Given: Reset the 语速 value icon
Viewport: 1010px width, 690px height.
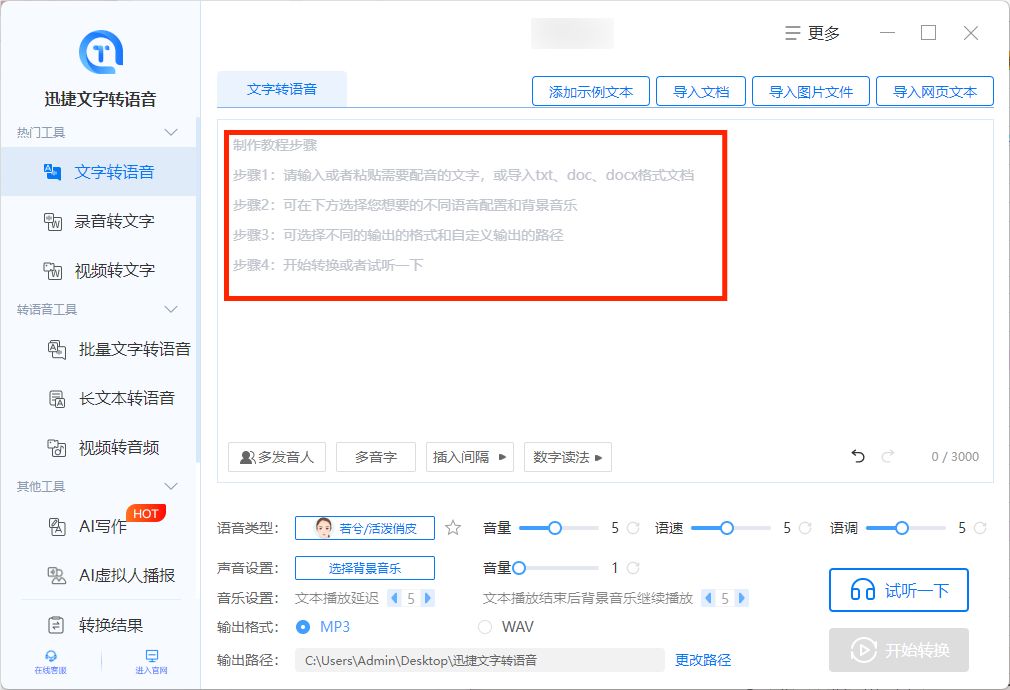Looking at the screenshot, I should [805, 528].
